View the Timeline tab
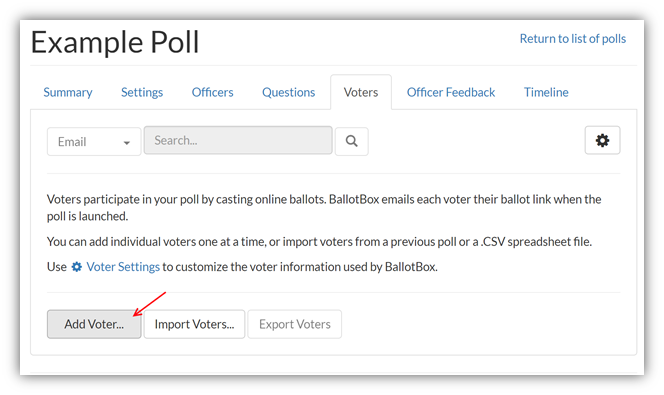 pos(546,92)
